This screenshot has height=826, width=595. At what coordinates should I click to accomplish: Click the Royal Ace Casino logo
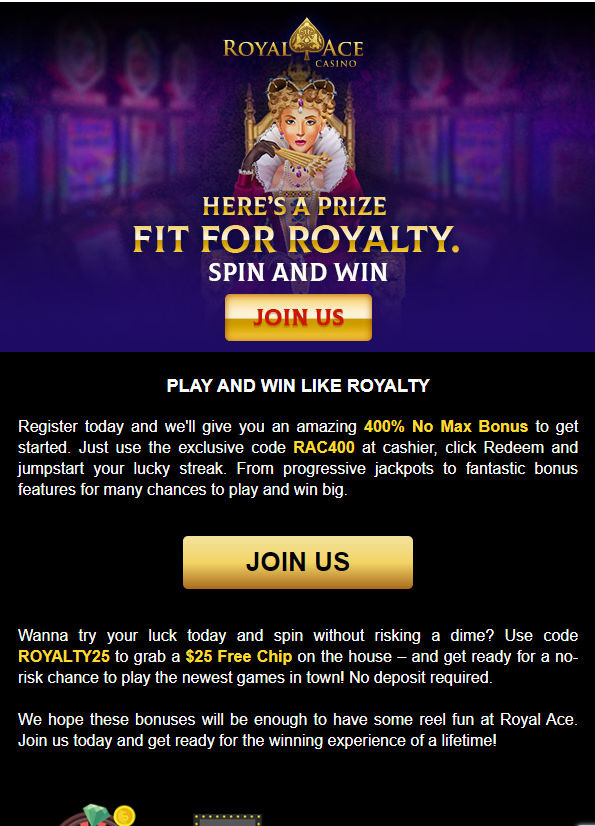[x=294, y=44]
